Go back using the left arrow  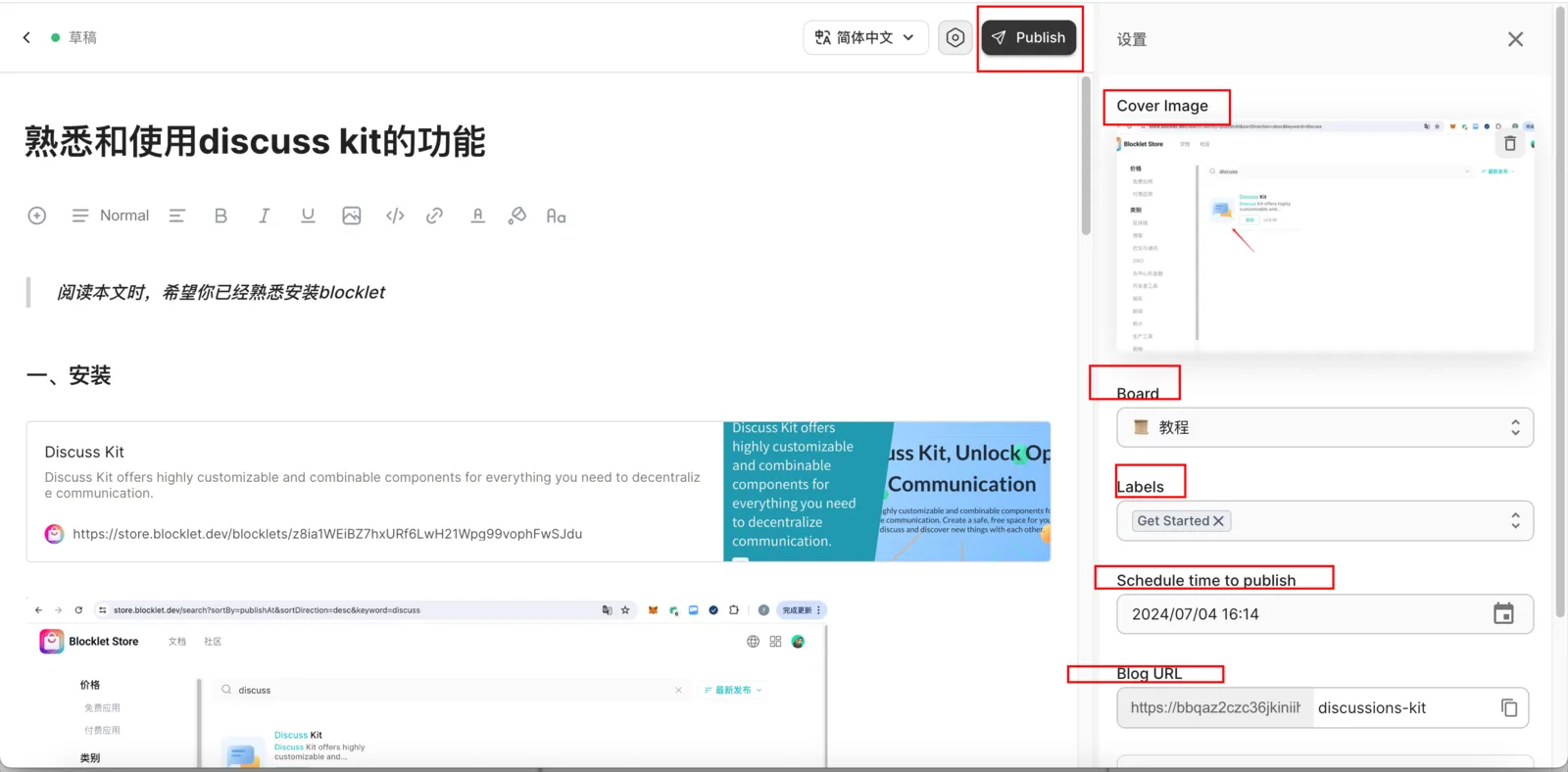(26, 37)
